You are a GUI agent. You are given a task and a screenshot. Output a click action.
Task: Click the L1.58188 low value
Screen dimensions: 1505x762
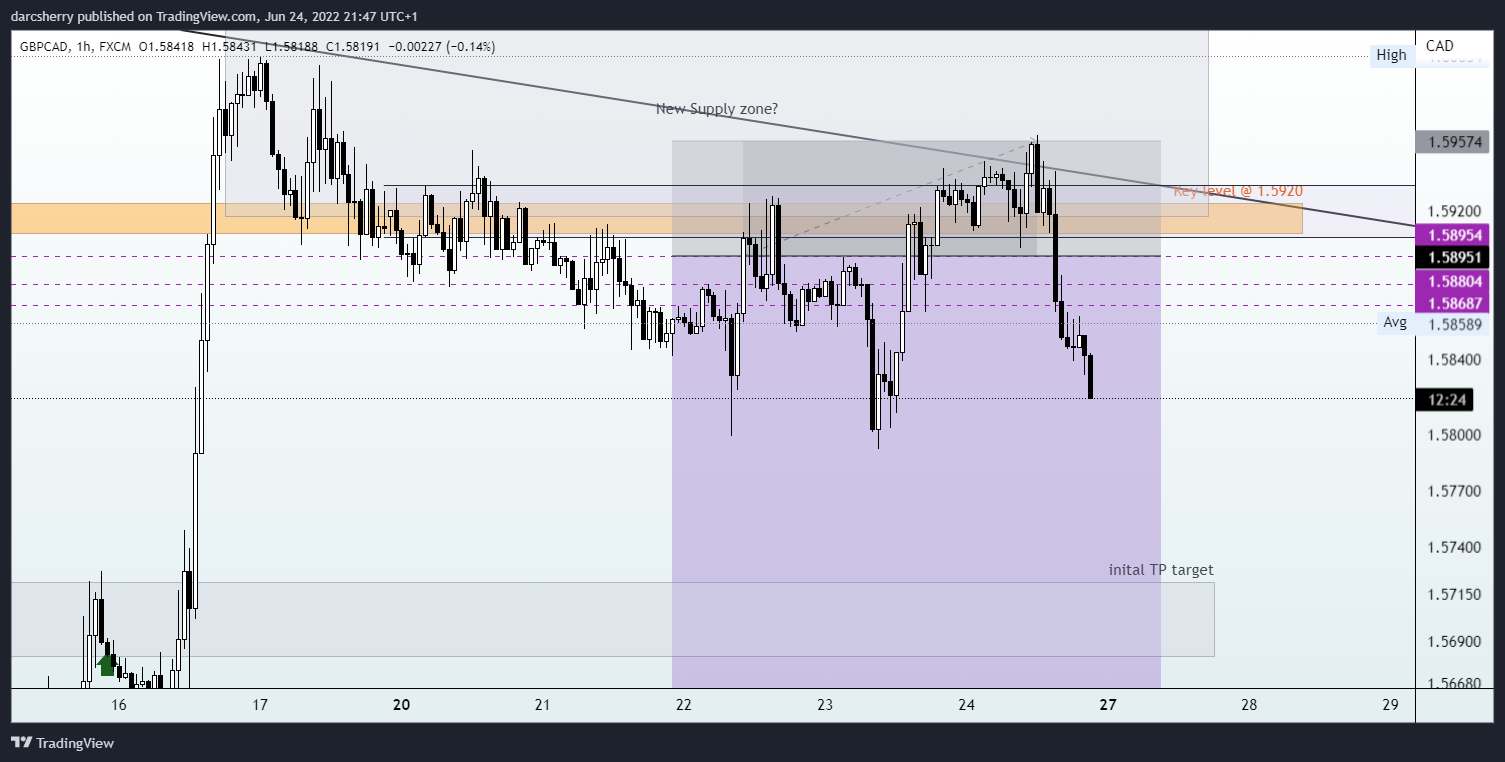[289, 47]
